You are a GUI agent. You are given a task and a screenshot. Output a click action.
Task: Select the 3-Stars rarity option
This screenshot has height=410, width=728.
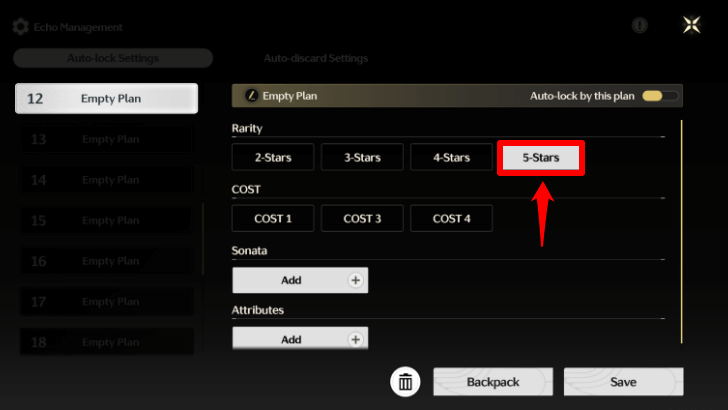(362, 158)
